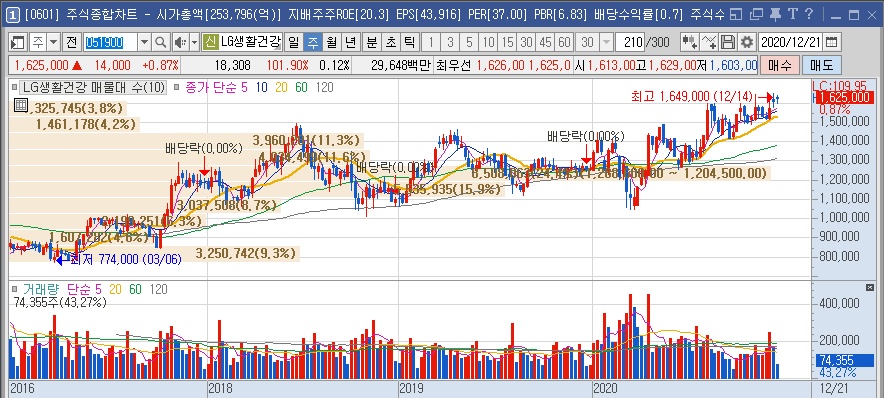The image size is (884, 398).
Task: Toggle the left side panel icon
Action: (x=18, y=42)
